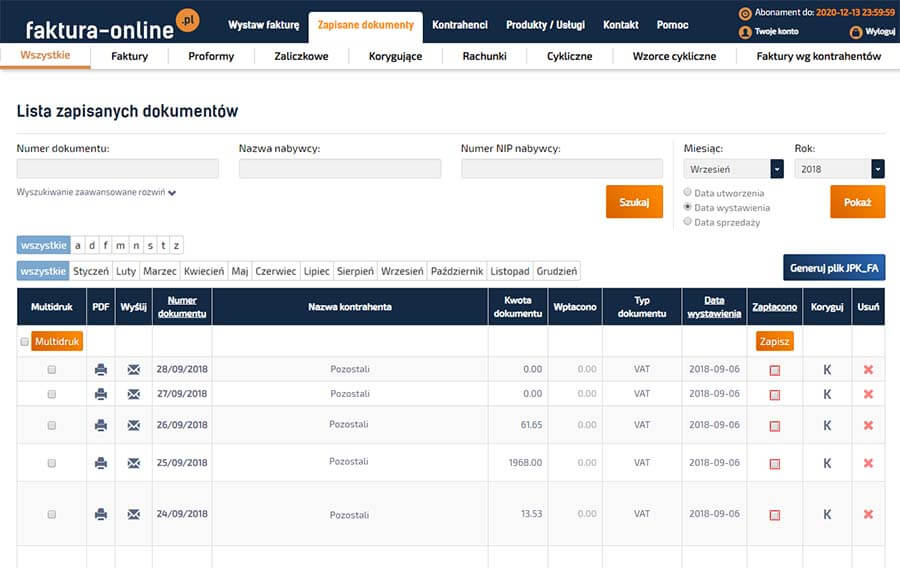Switch to the Korygujące tab
Image resolution: width=900 pixels, height=568 pixels.
click(x=395, y=56)
